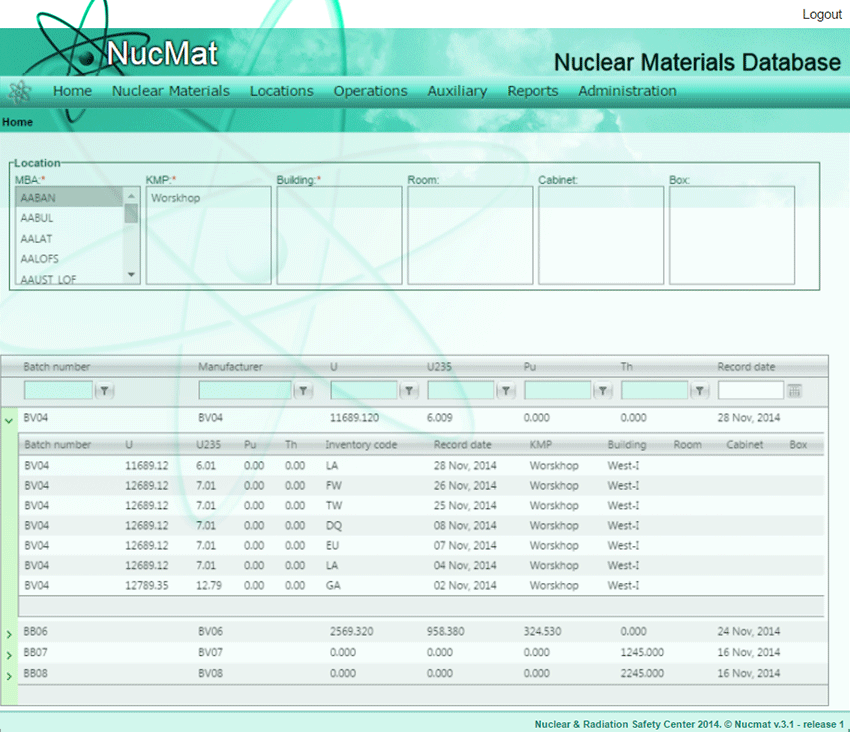Collapse the expanded BV04 batch row
850x732 pixels.
10,421
